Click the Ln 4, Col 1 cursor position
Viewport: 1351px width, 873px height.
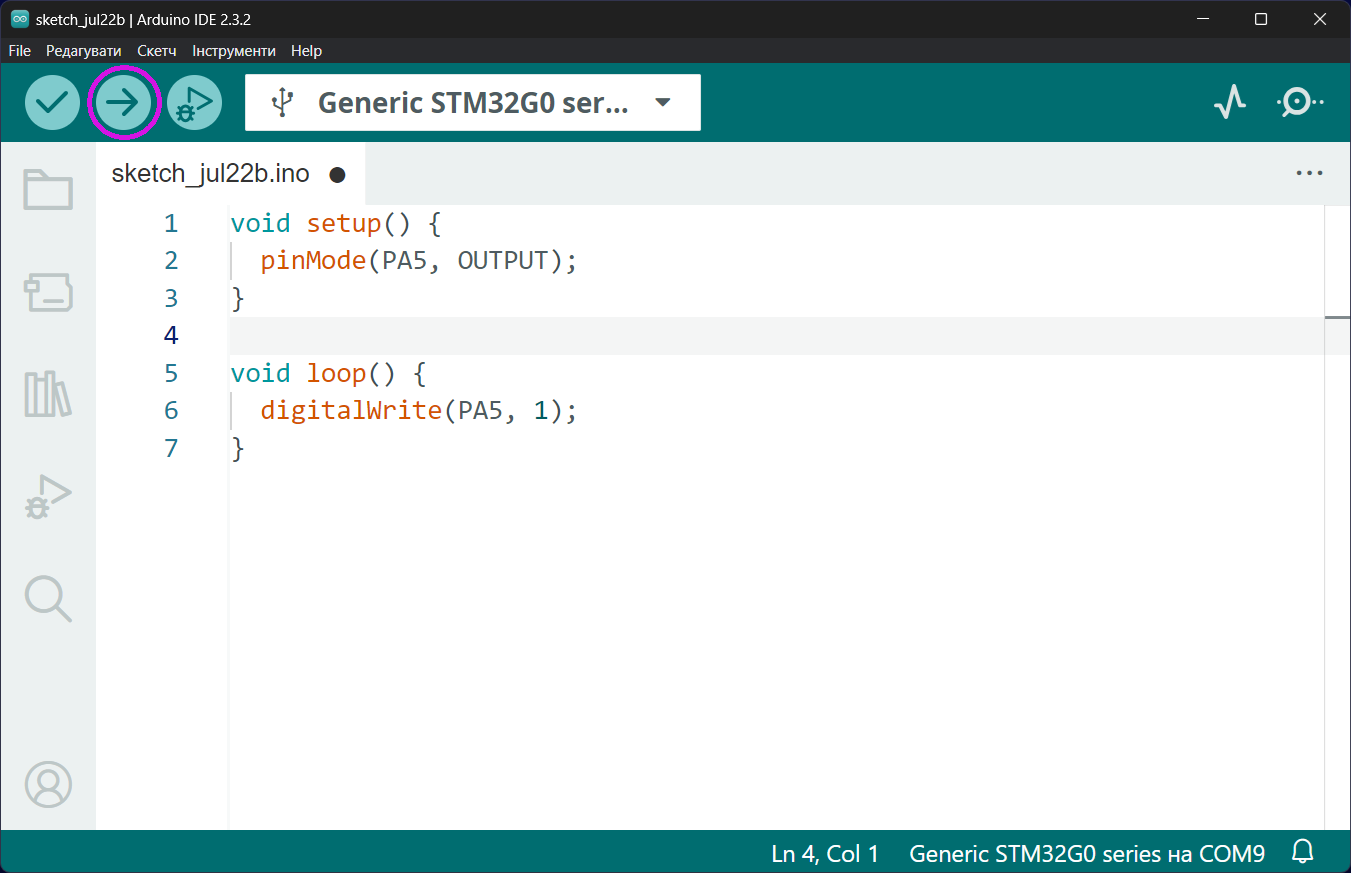tap(825, 853)
